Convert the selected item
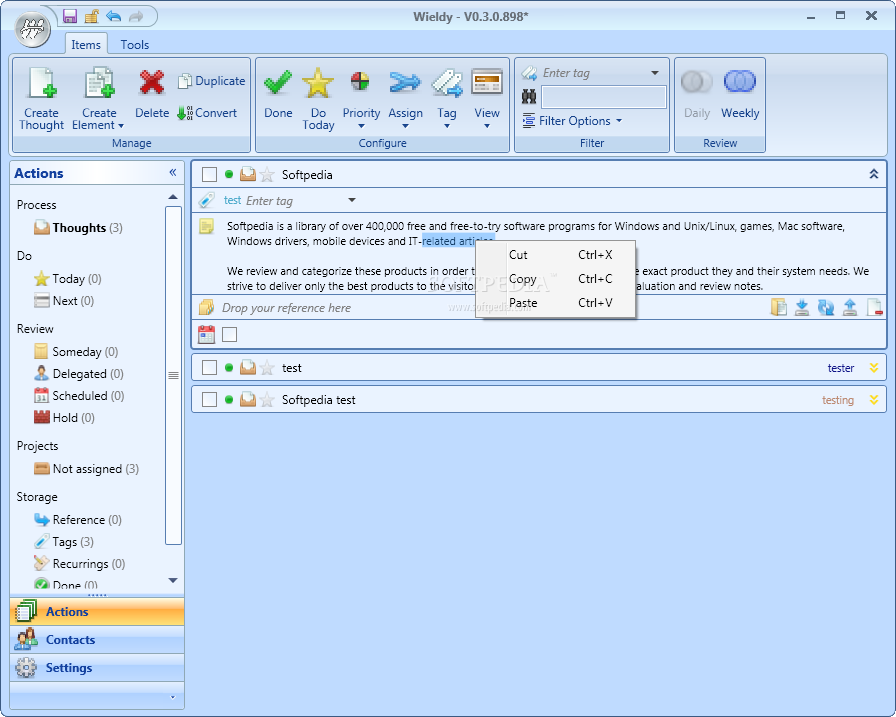The height and width of the screenshot is (717, 896). (x=207, y=113)
